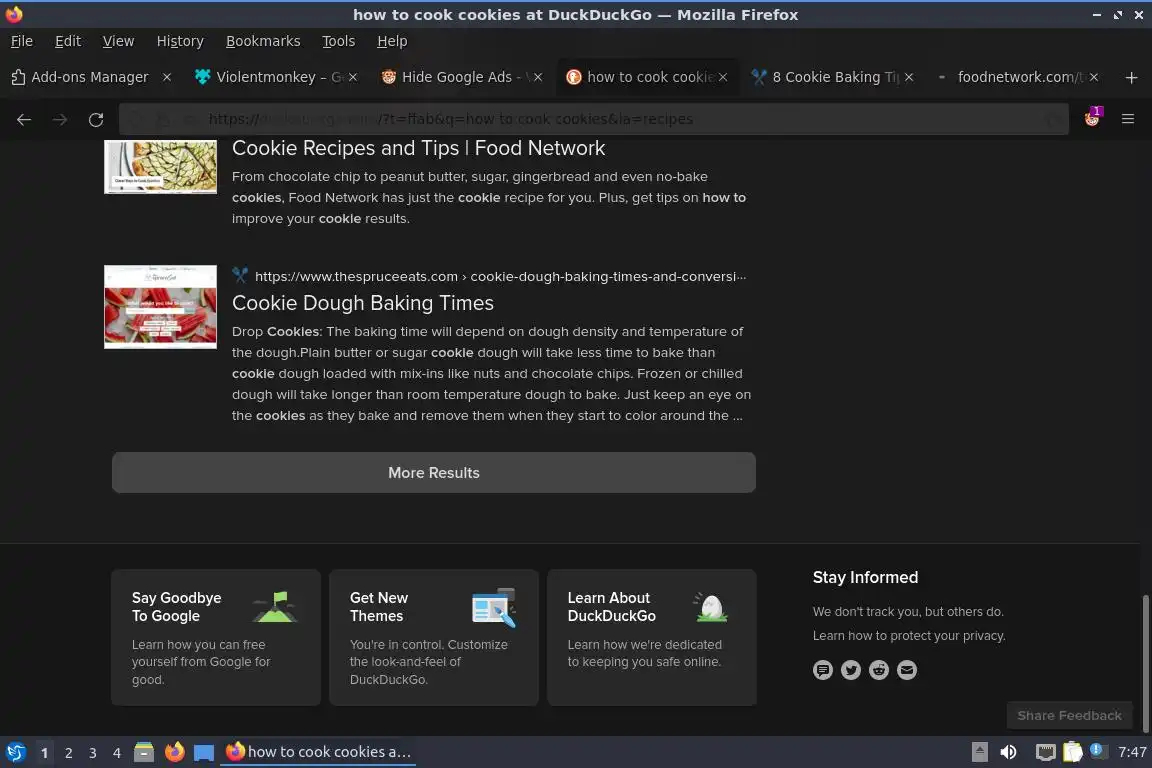Screen dimensions: 1152x768
Task: Open the Edit menu
Action: click(x=68, y=41)
